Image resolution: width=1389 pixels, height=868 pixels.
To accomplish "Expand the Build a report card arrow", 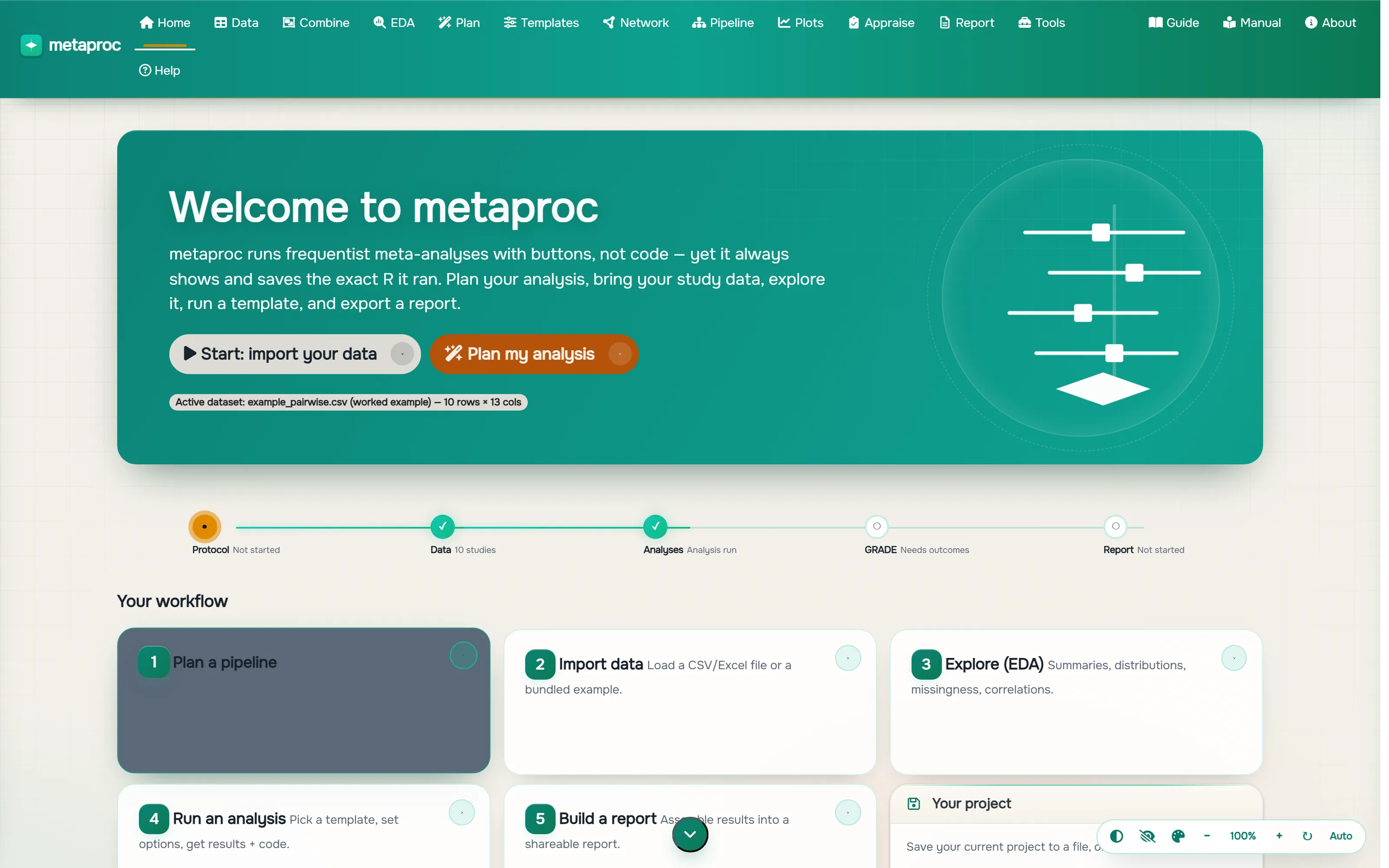I will (848, 812).
